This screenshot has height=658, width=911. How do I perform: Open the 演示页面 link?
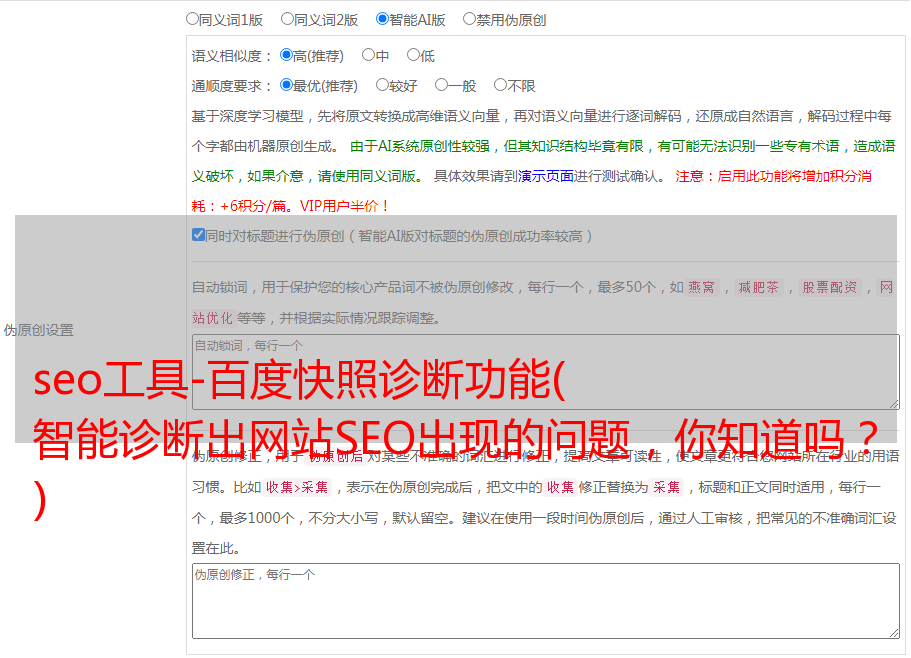click(546, 176)
